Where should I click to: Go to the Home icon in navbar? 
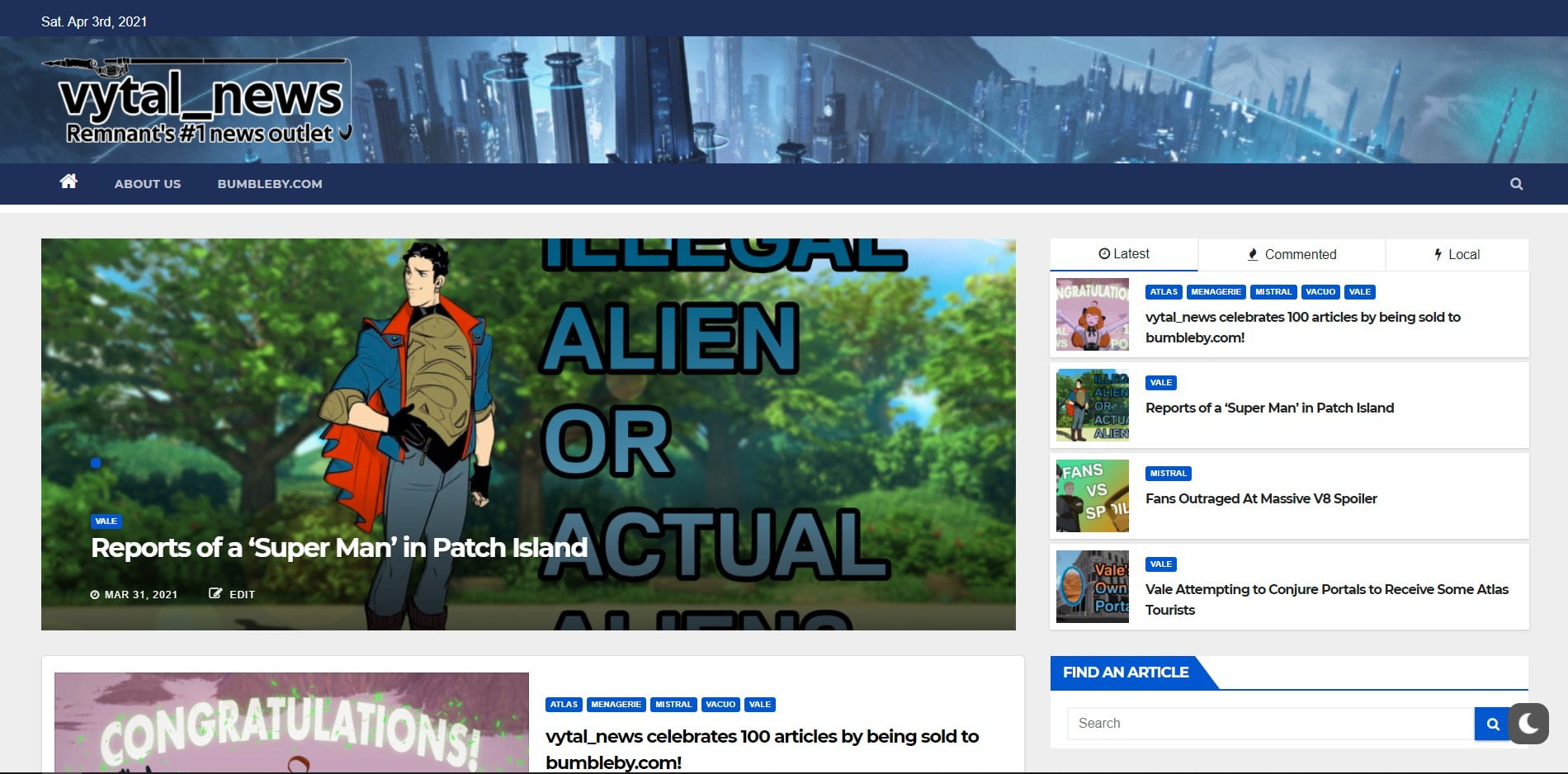[68, 182]
